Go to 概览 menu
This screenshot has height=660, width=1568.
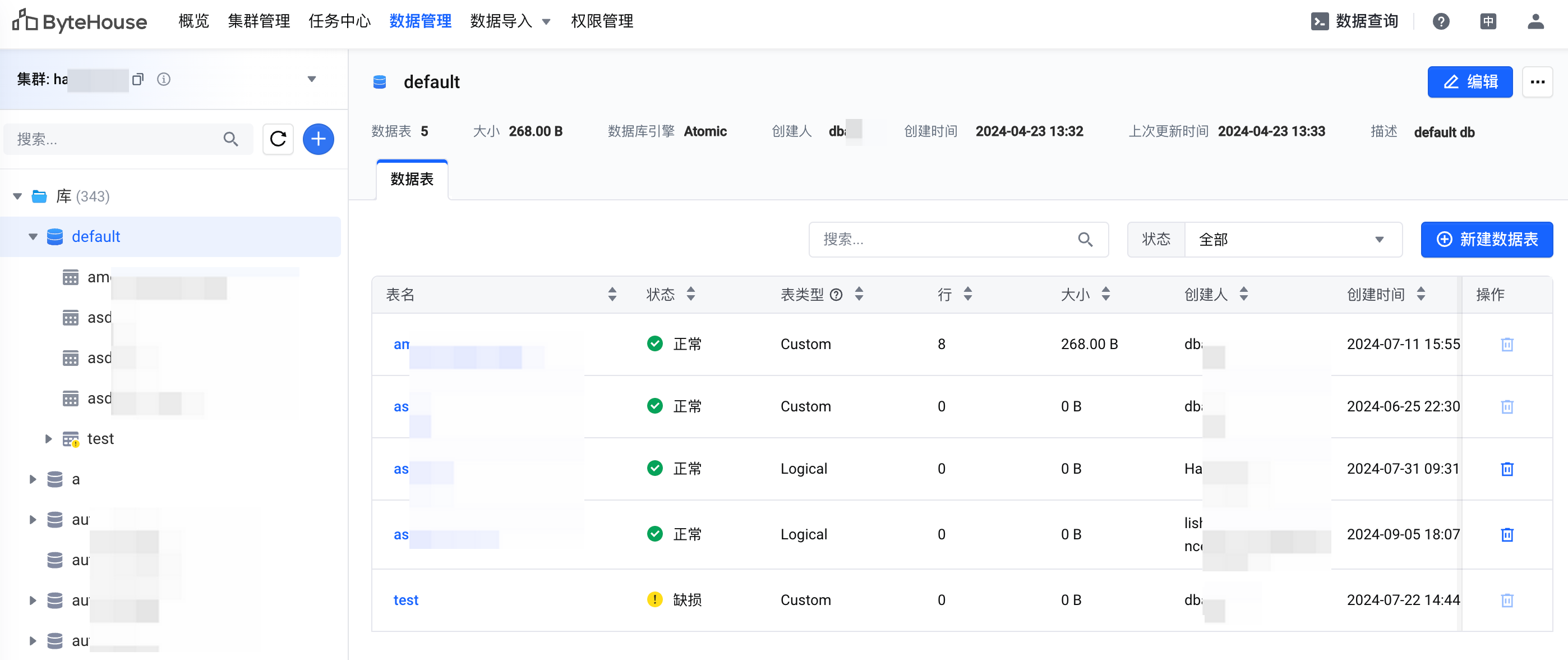tap(193, 21)
